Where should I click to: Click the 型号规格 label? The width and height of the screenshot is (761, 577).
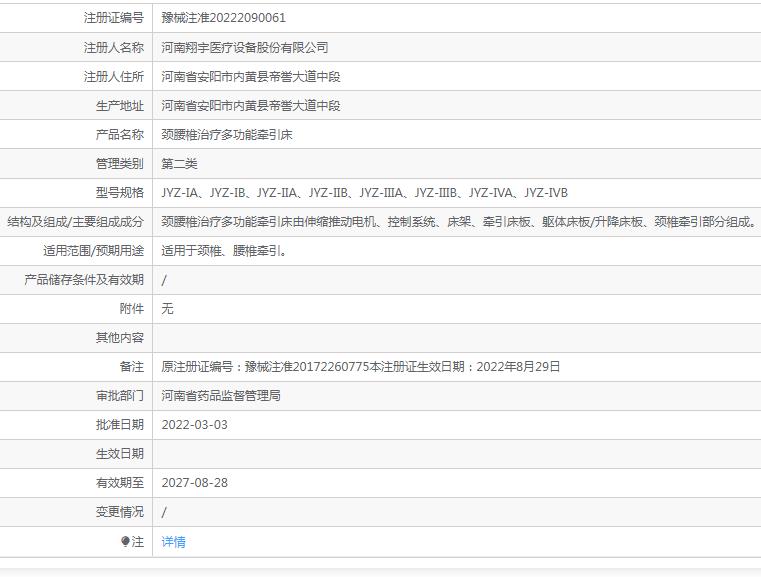(119, 193)
